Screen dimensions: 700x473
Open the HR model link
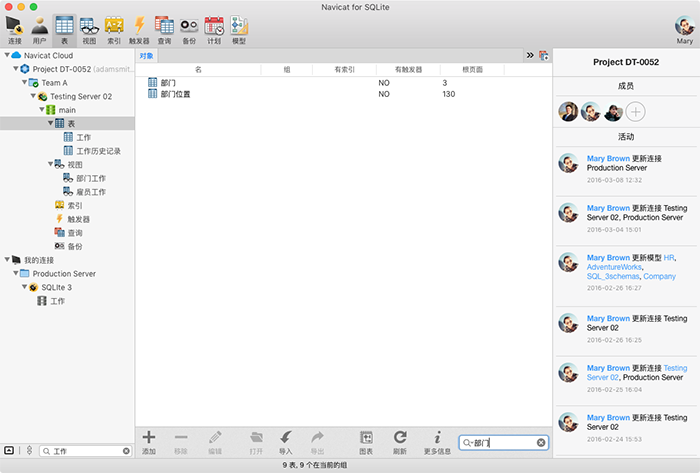(669, 257)
